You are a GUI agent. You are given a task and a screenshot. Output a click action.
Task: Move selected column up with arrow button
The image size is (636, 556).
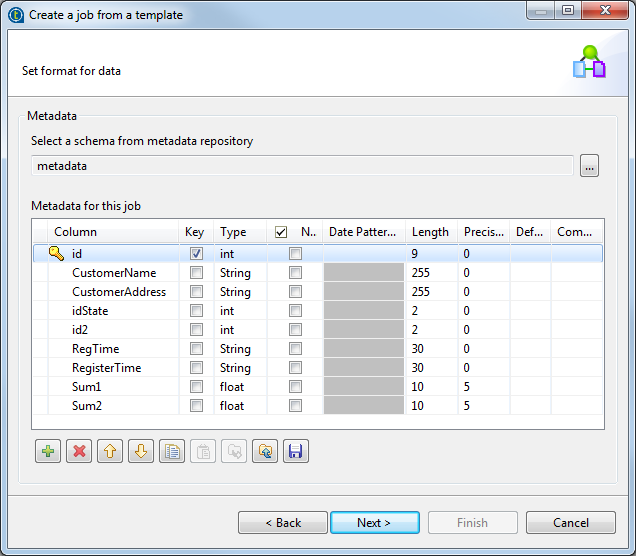[x=109, y=452]
